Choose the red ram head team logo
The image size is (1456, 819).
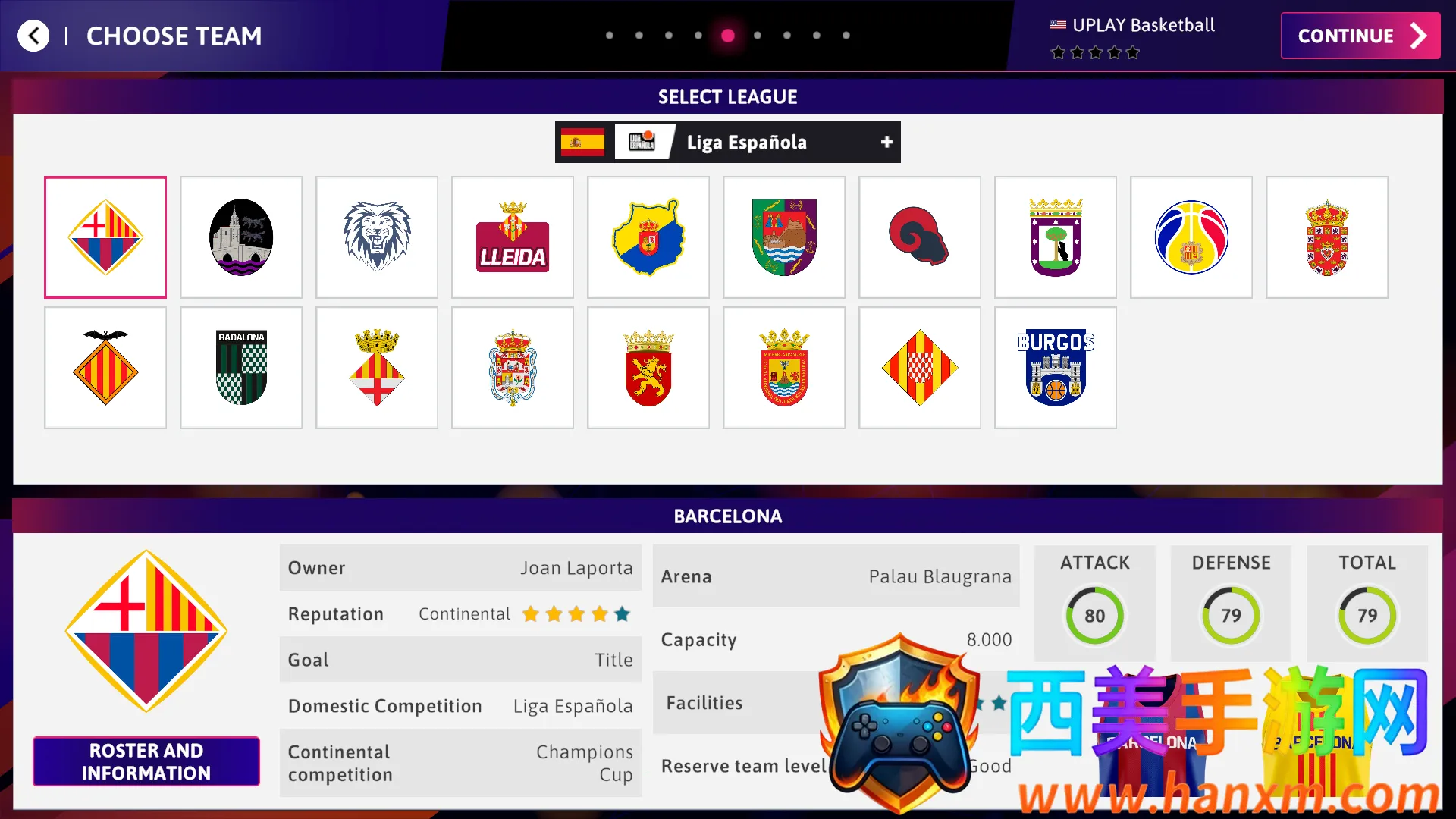click(x=920, y=237)
